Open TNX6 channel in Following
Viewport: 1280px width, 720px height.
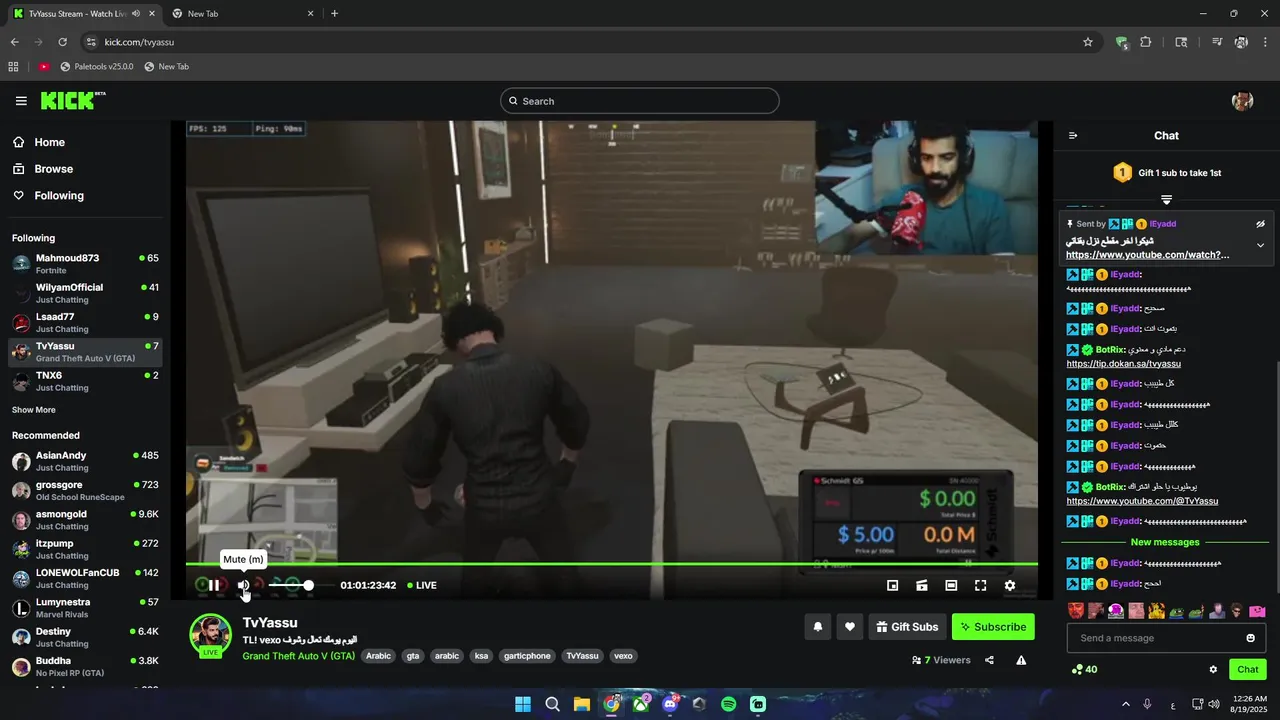click(x=85, y=381)
